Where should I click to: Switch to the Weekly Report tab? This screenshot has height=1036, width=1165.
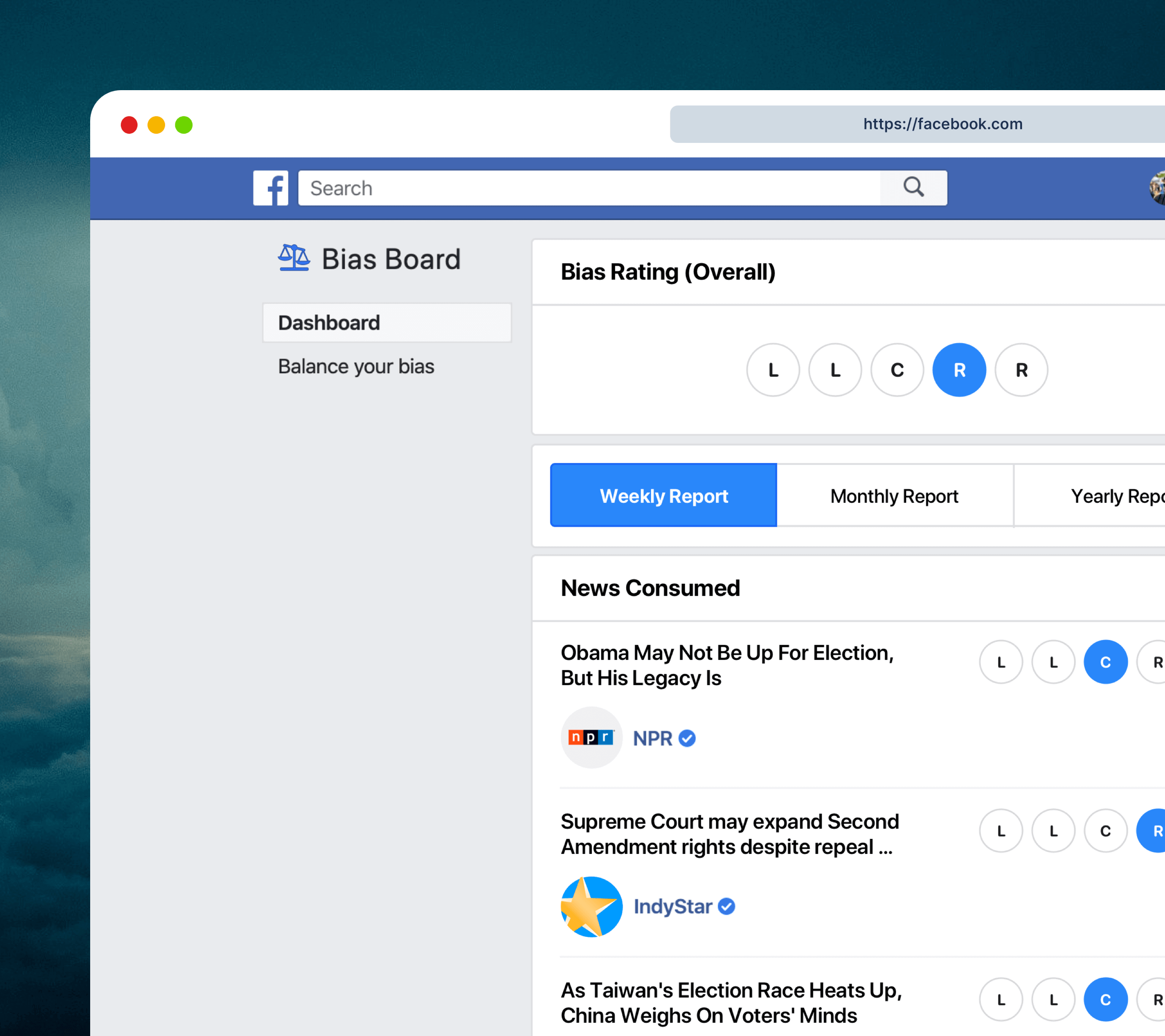pos(664,496)
